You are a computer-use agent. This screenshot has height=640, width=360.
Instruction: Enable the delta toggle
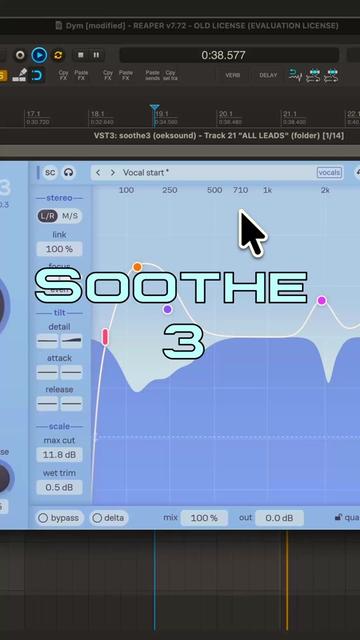(x=109, y=518)
